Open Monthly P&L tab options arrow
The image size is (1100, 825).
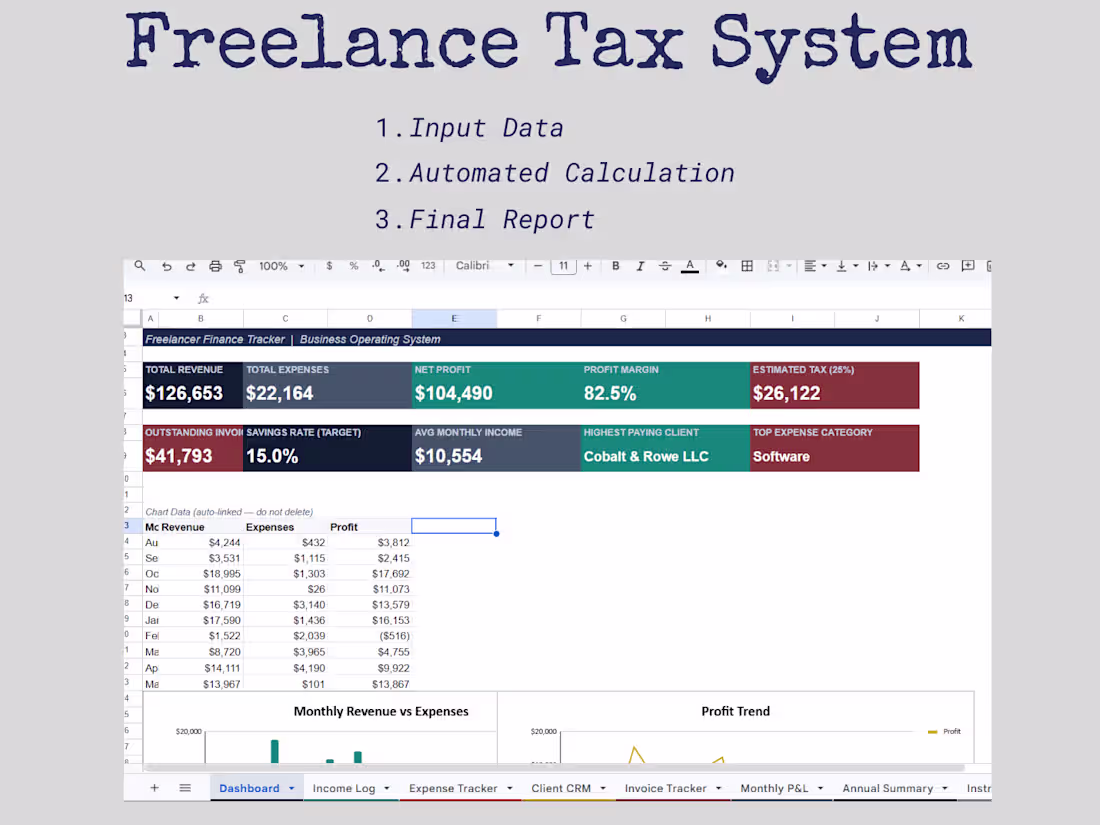(820, 789)
